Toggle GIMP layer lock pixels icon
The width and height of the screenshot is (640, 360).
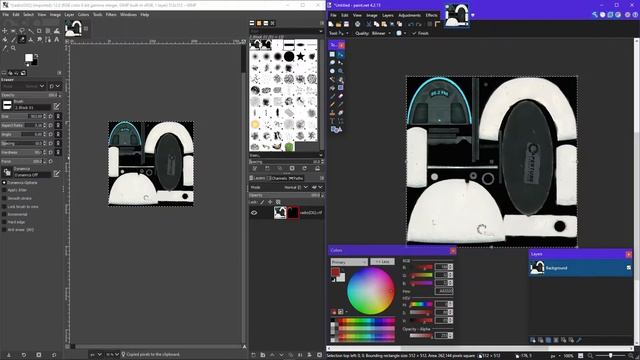[262, 202]
